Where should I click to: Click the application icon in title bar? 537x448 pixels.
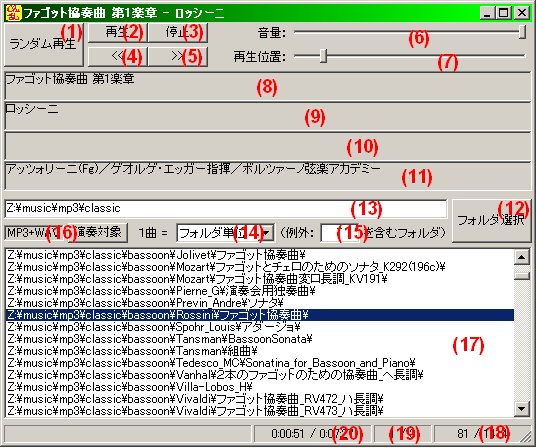tap(14, 13)
